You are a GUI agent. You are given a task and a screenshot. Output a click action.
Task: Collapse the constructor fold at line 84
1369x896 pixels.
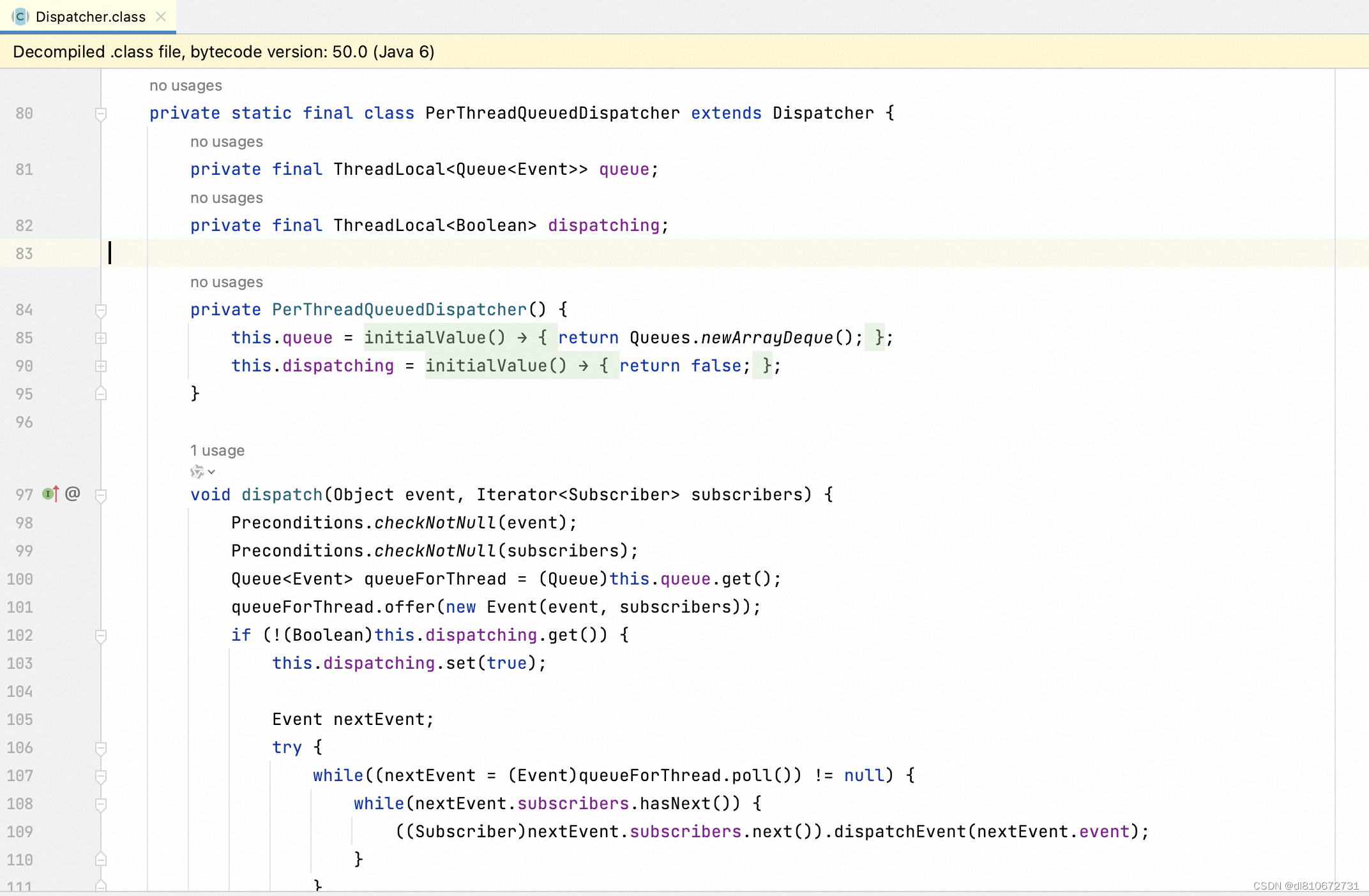[x=100, y=310]
